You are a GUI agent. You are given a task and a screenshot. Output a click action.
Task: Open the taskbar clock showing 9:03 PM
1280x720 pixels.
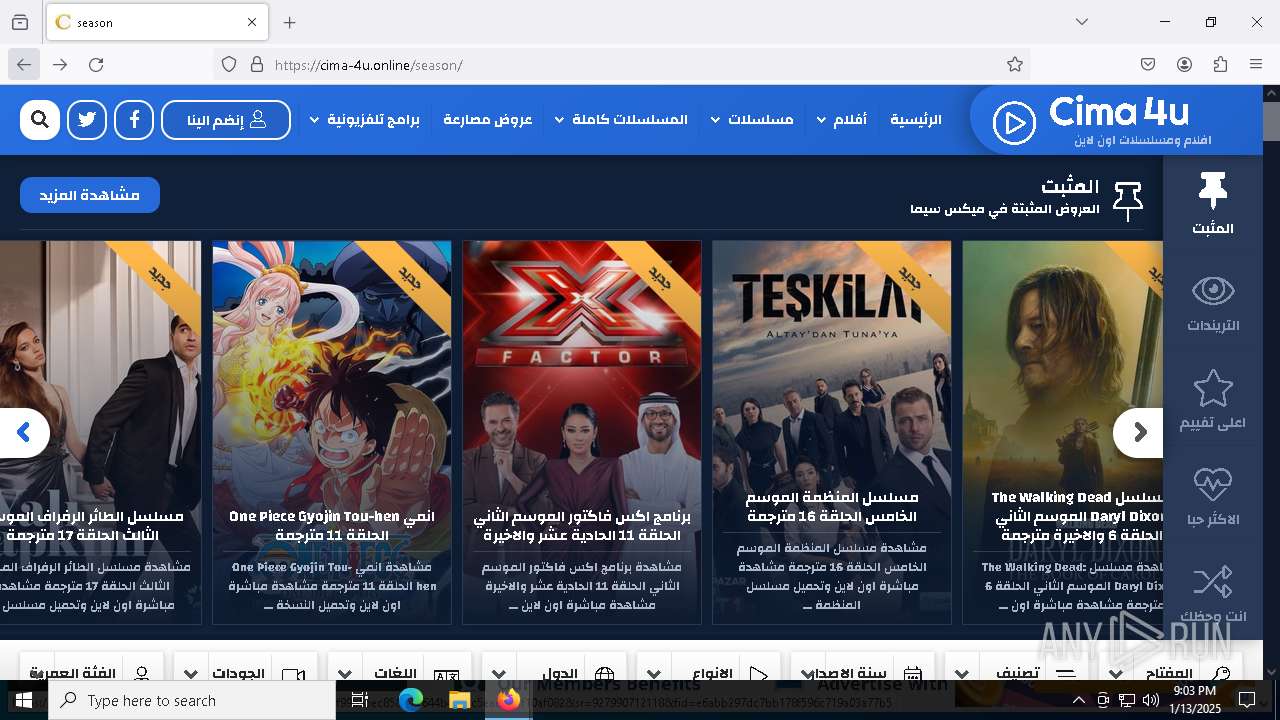point(1194,700)
